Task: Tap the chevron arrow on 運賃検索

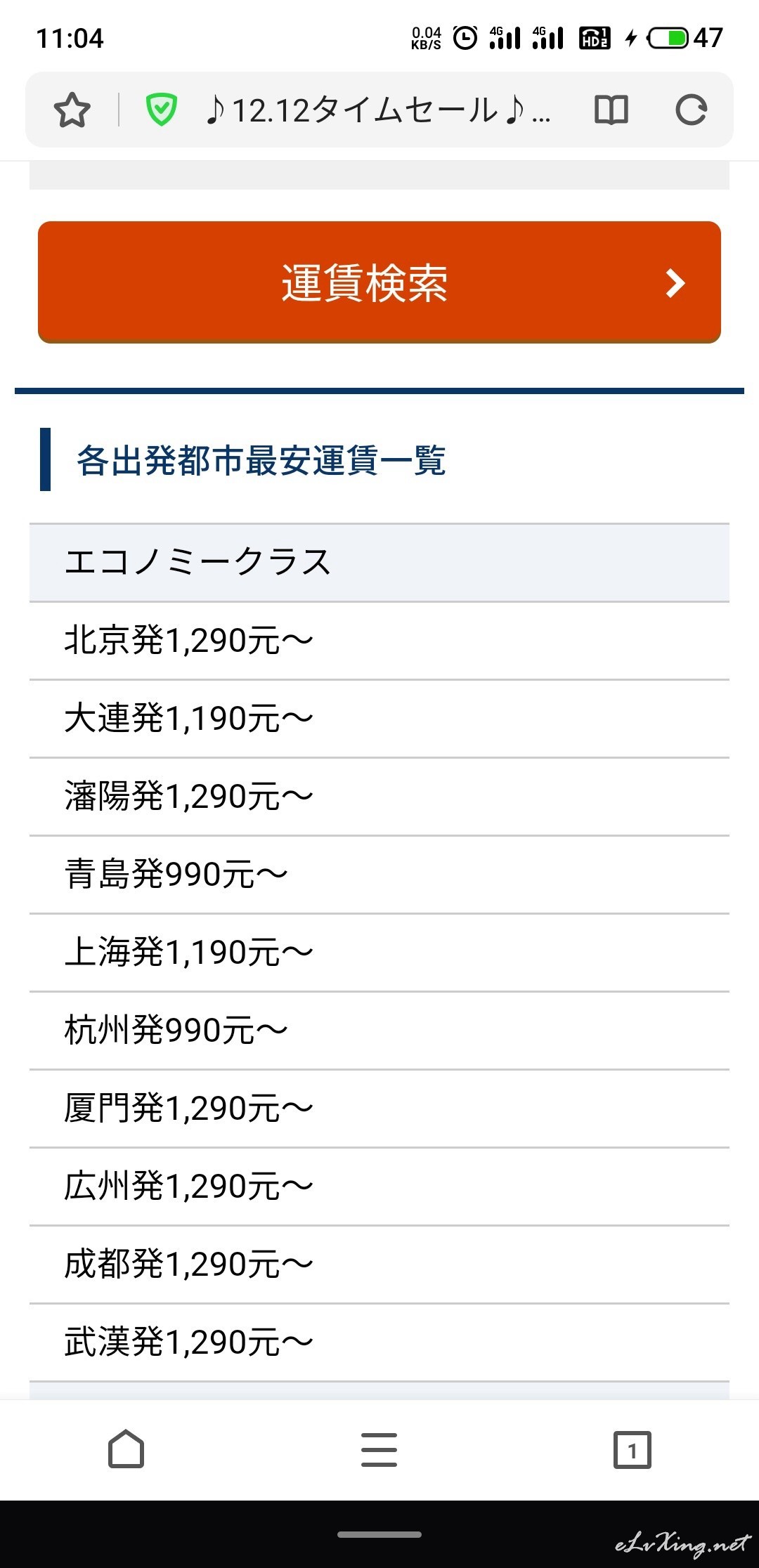Action: (675, 283)
